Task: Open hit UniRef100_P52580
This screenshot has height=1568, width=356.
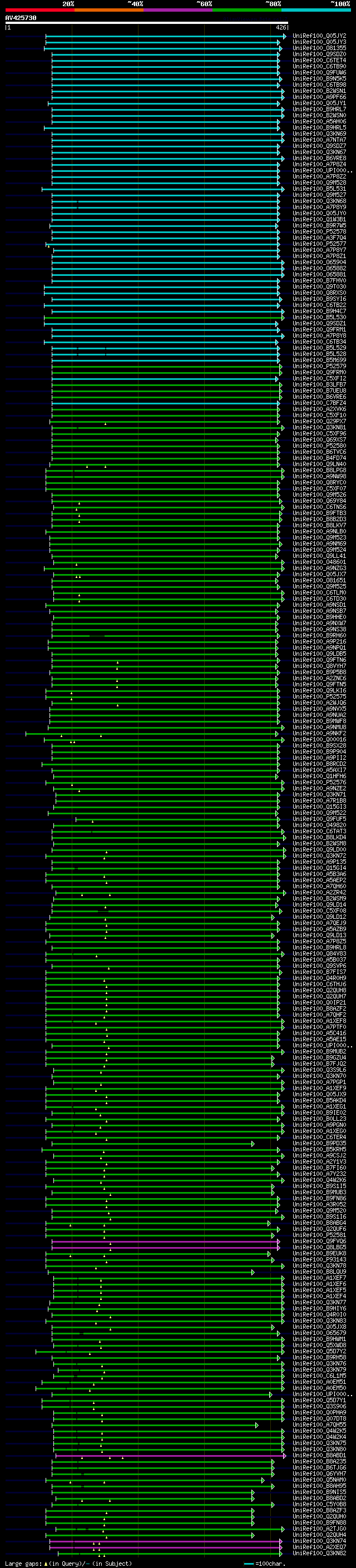Action: (319, 446)
